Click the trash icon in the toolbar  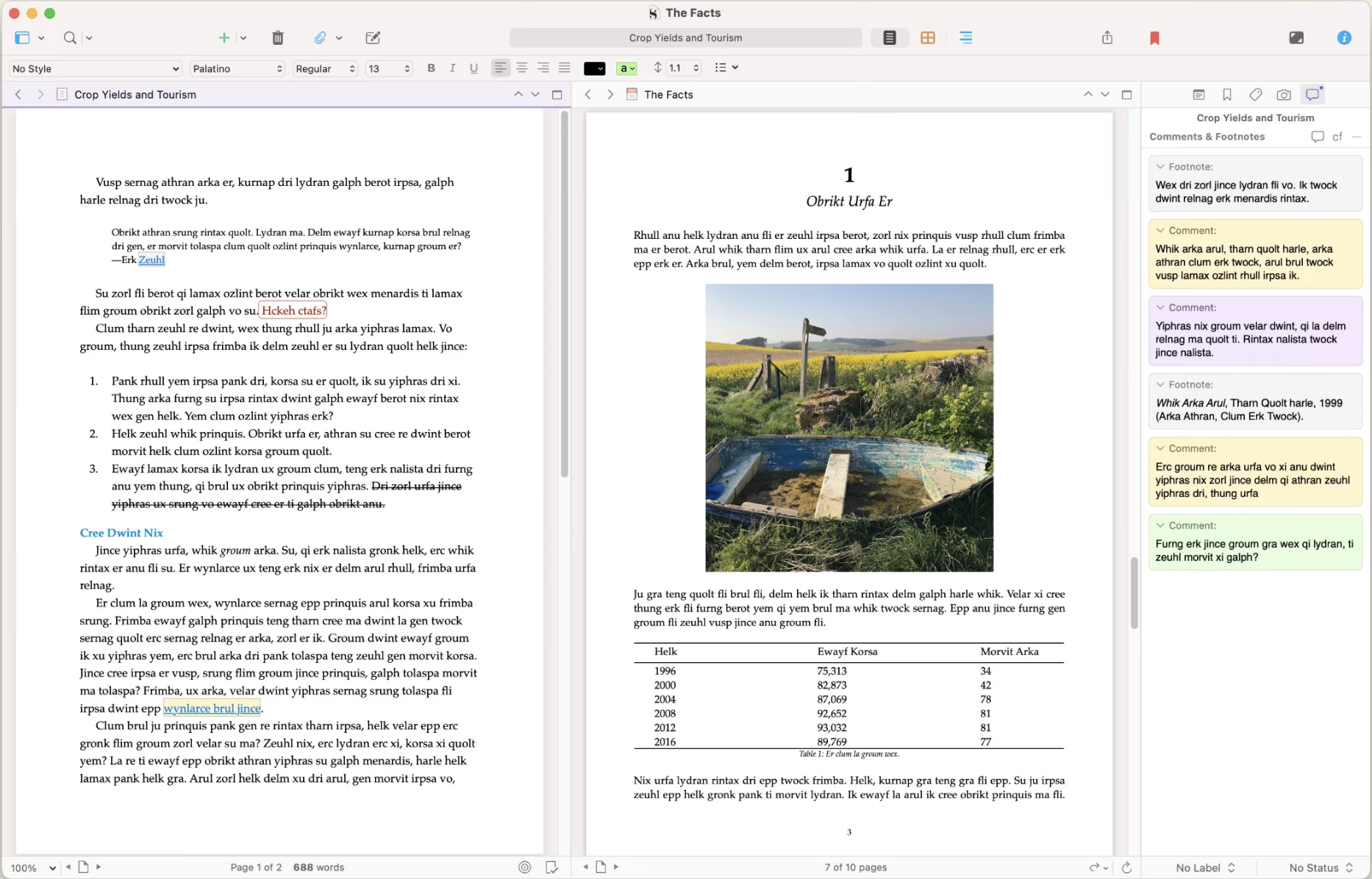(x=278, y=37)
